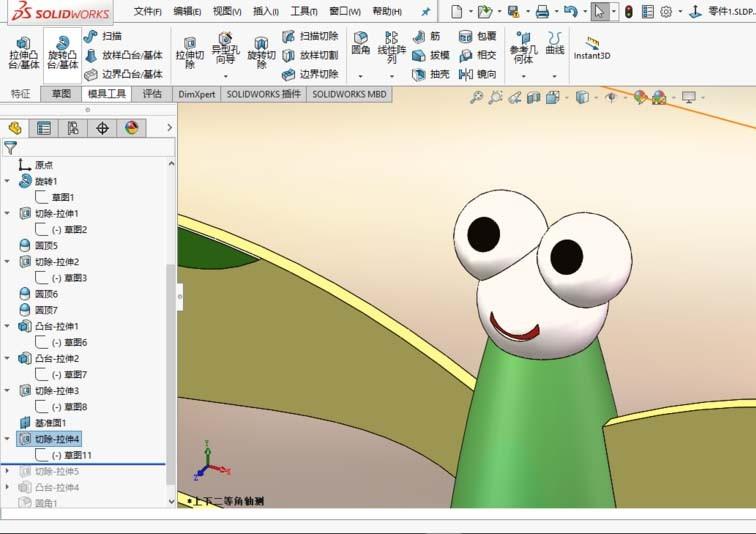Select the 拉伸凸台/基体 extrude boss tool
756x534 pixels.
24,53
